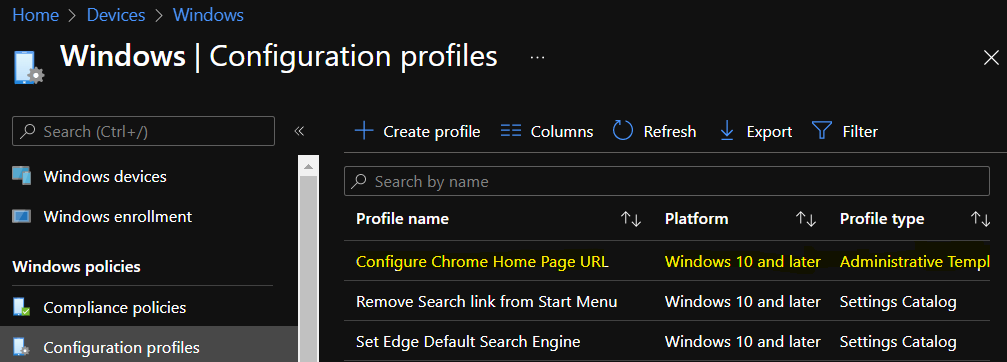
Task: Focus the Search by name field
Action: (667, 181)
